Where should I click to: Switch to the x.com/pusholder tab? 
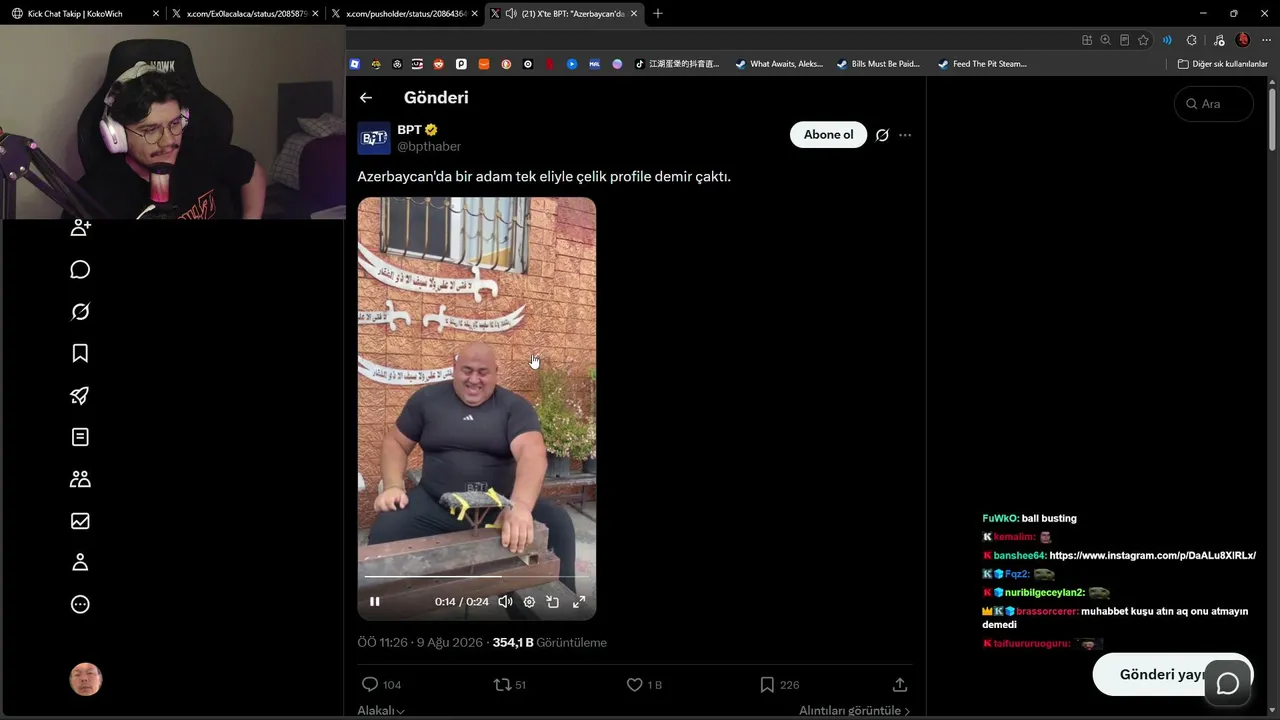pos(405,14)
